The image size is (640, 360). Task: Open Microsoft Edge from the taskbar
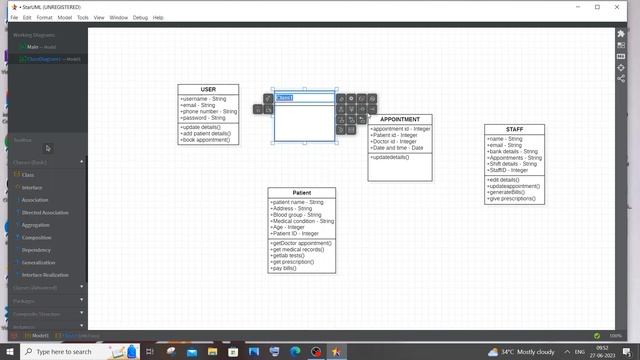pos(295,351)
